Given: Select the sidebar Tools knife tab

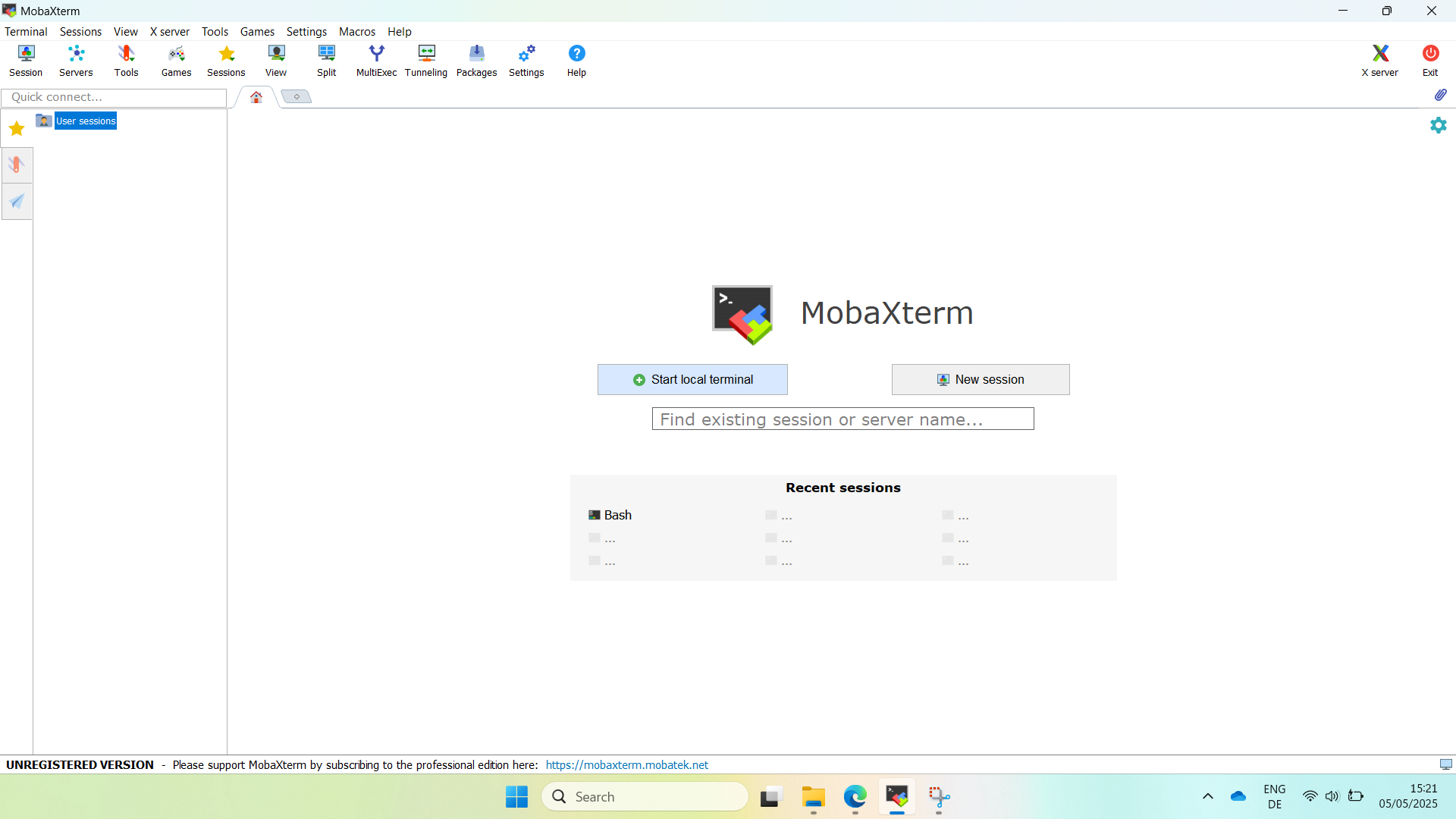Looking at the screenshot, I should [x=17, y=165].
